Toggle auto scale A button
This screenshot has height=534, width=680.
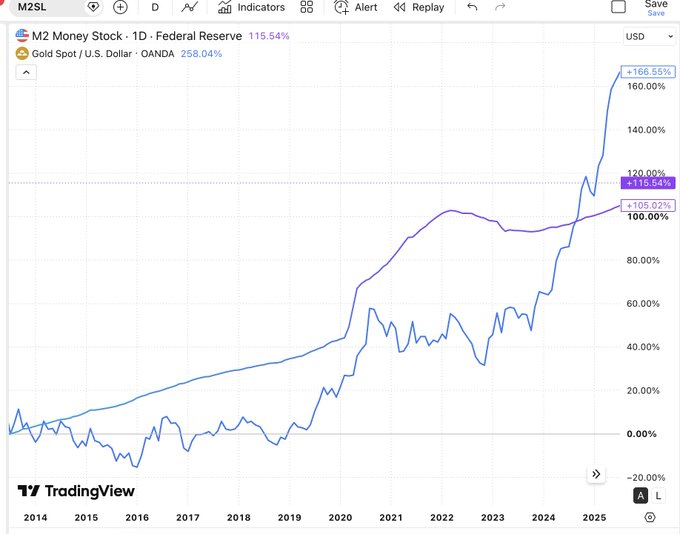point(641,495)
